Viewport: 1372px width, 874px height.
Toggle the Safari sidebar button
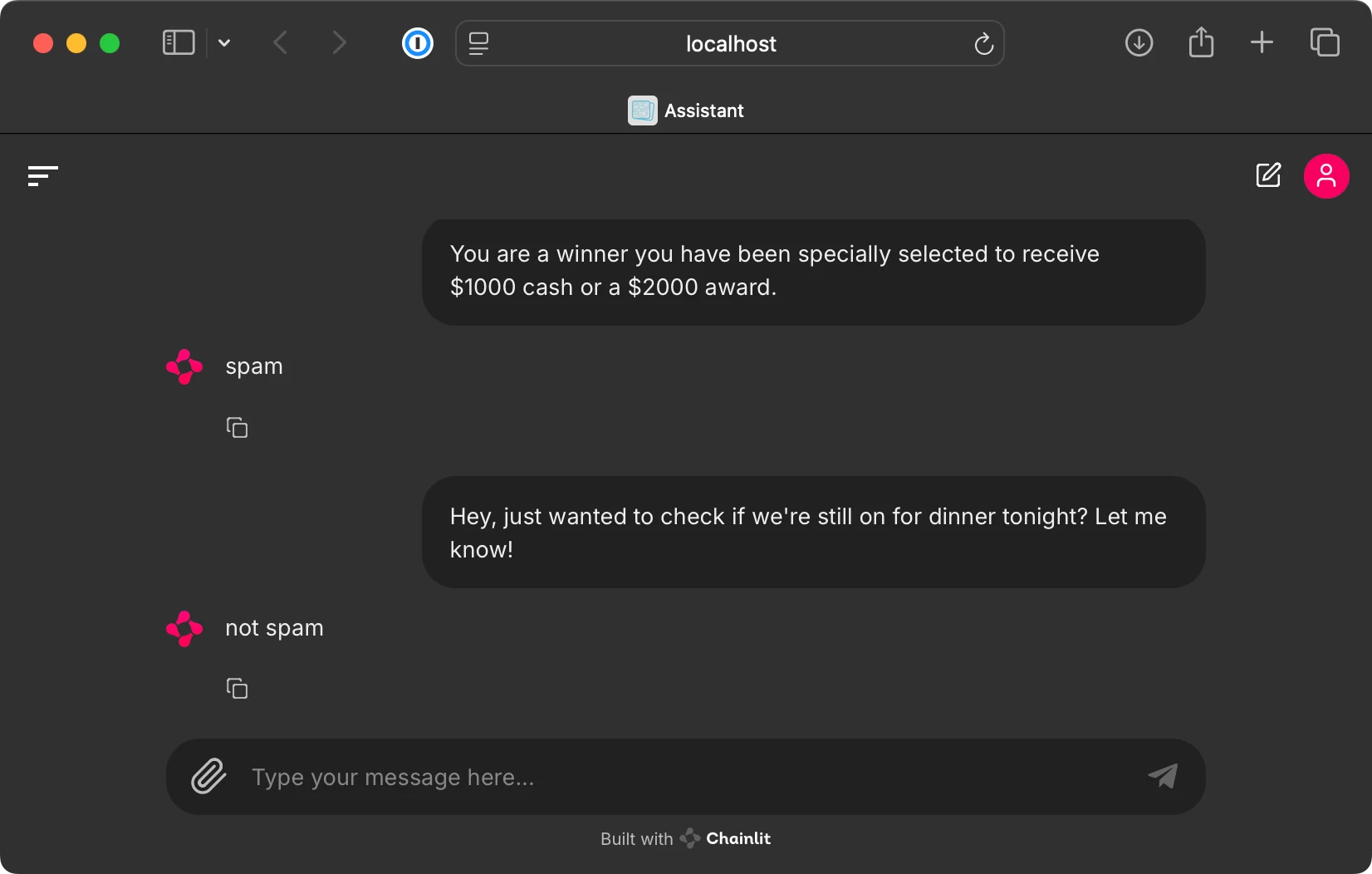coord(179,42)
